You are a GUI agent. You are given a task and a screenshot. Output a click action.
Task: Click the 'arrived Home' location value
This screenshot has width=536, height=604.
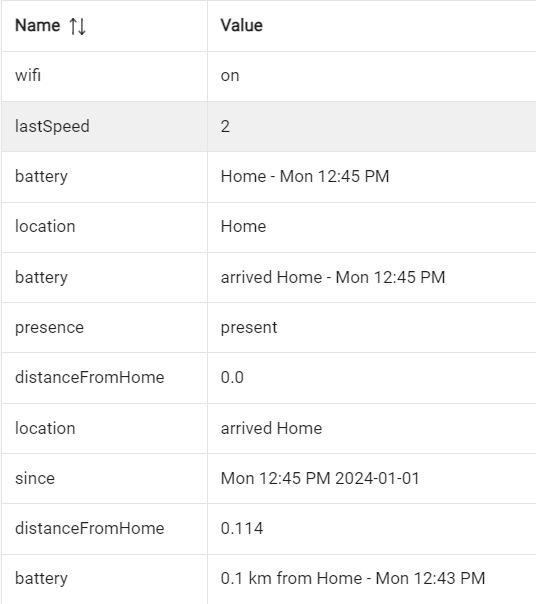click(x=271, y=428)
